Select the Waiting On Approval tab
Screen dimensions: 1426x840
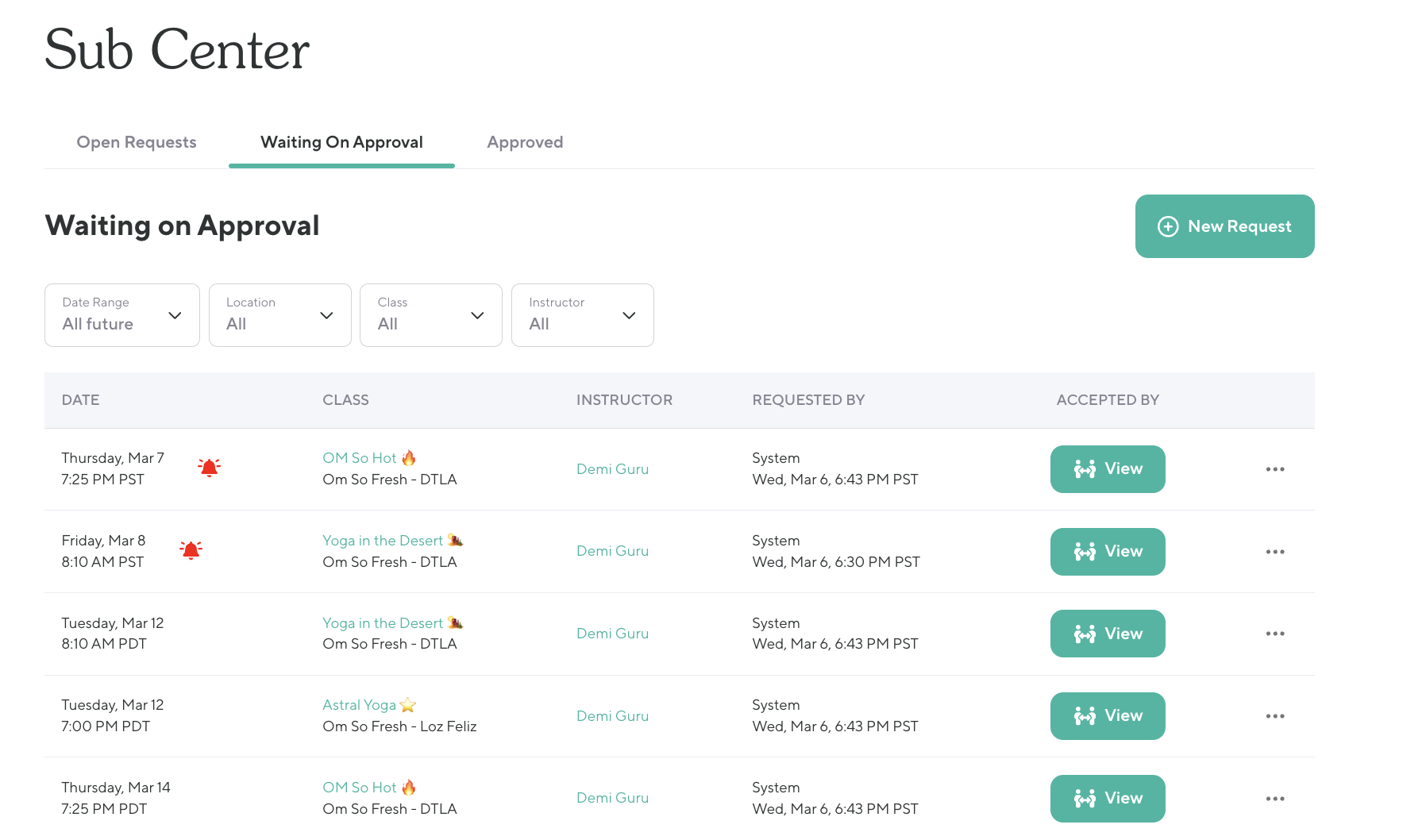341,142
